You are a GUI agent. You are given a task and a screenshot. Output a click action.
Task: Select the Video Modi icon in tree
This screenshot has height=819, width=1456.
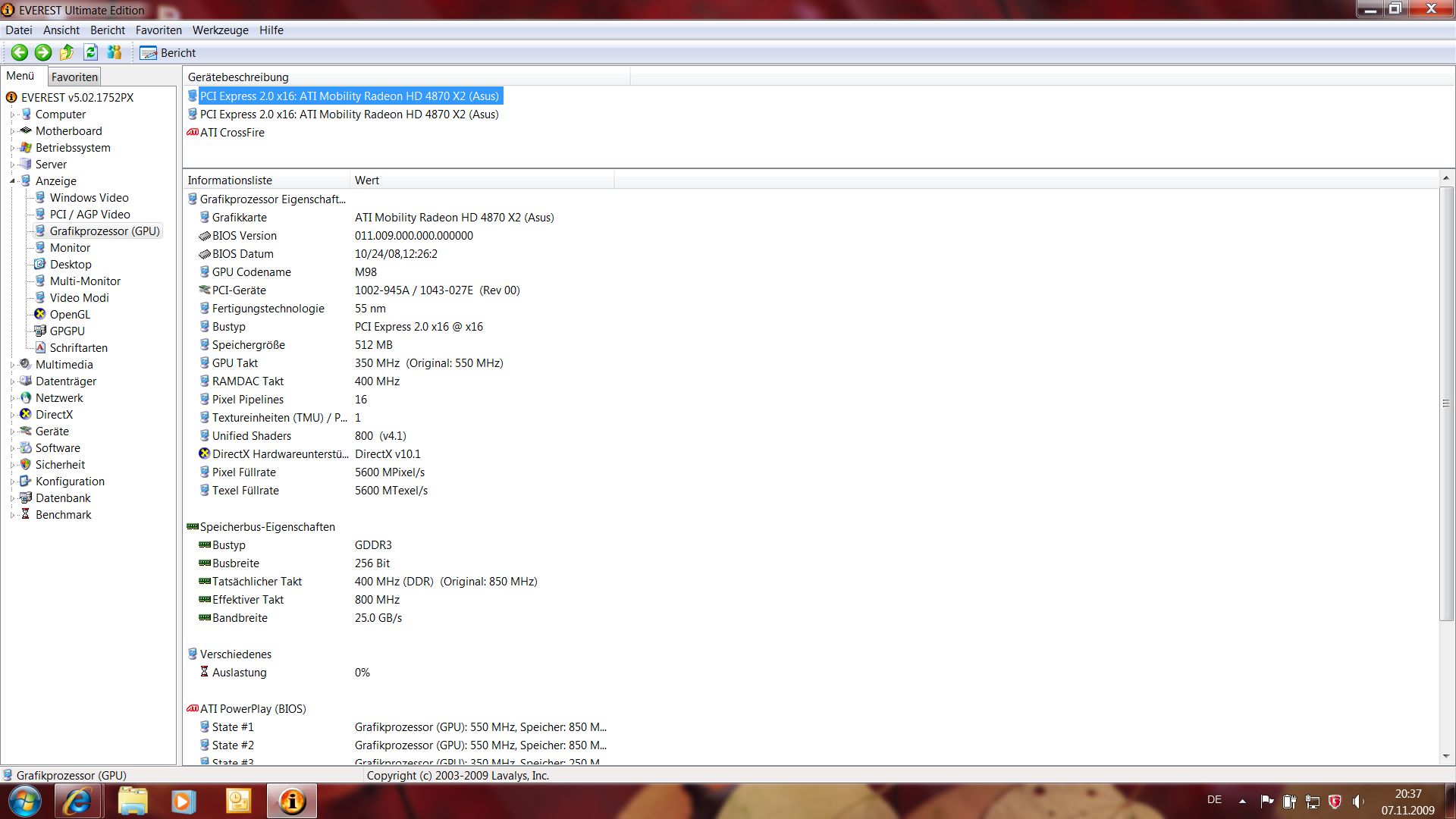point(40,297)
